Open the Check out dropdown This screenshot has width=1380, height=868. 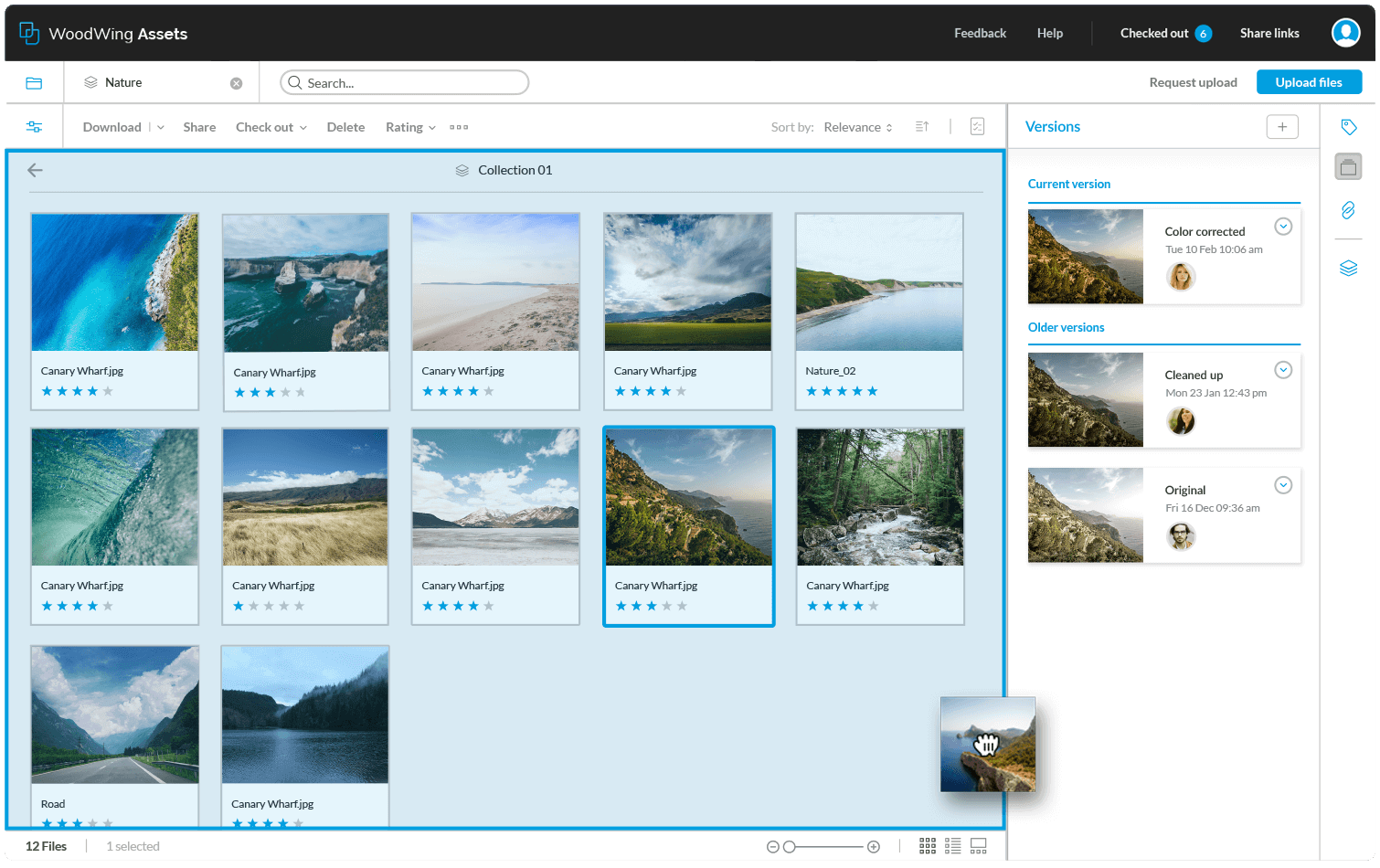(x=271, y=127)
